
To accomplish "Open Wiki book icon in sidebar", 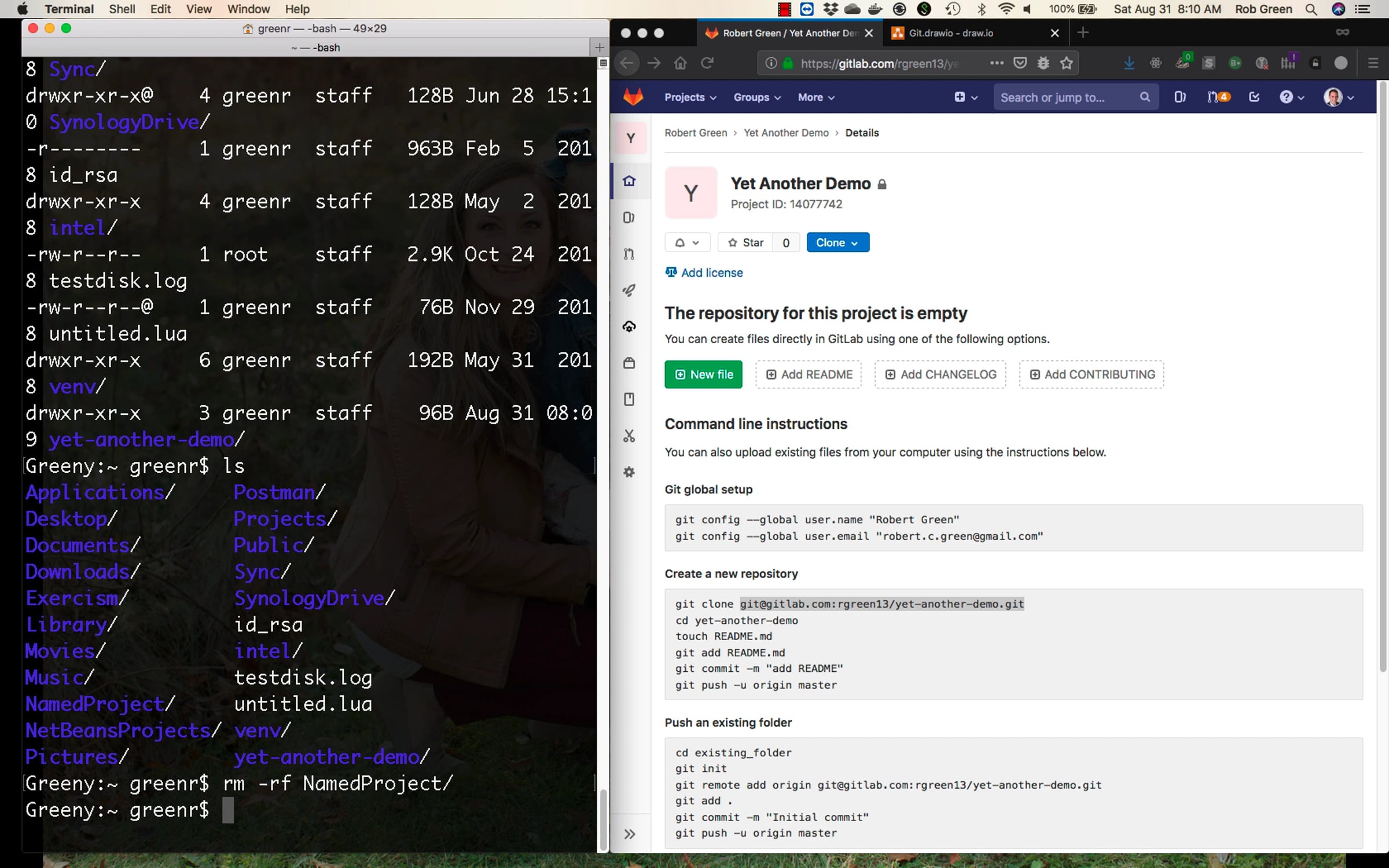I will point(629,399).
